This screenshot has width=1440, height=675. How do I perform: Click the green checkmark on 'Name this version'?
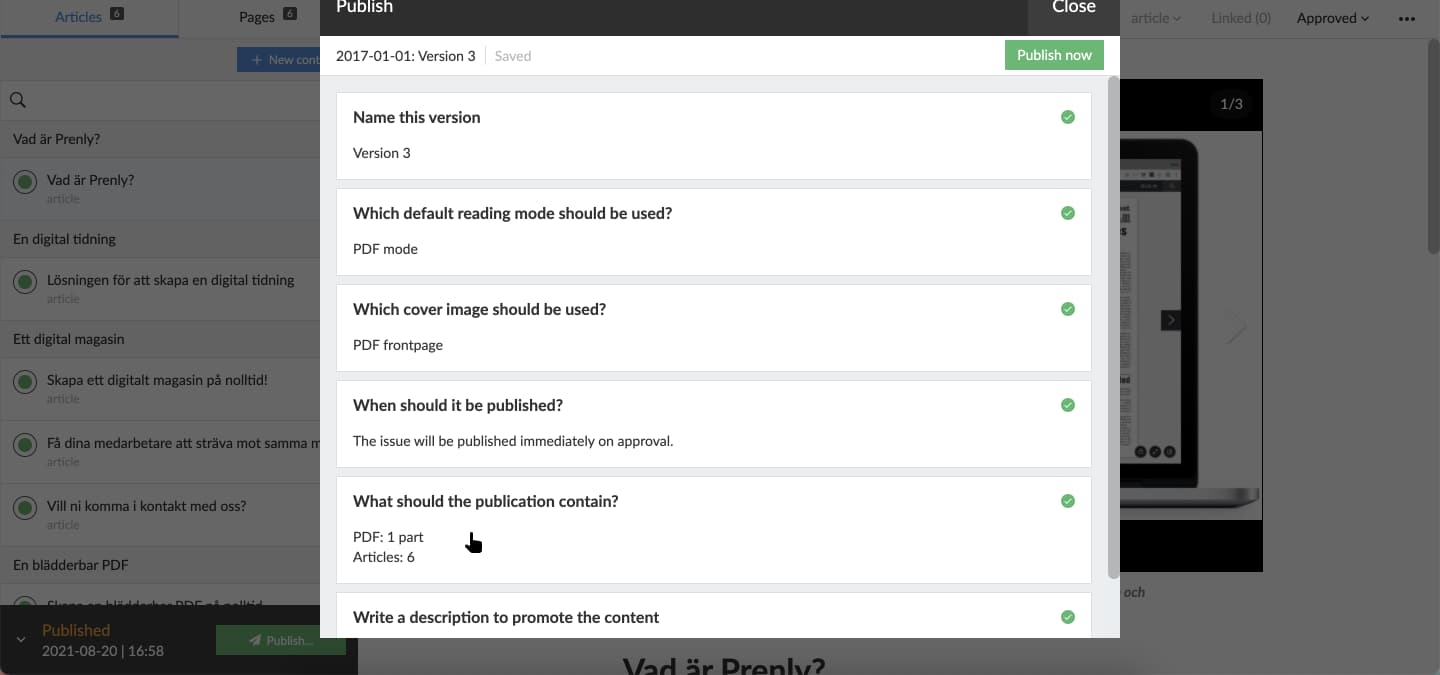pos(1067,117)
